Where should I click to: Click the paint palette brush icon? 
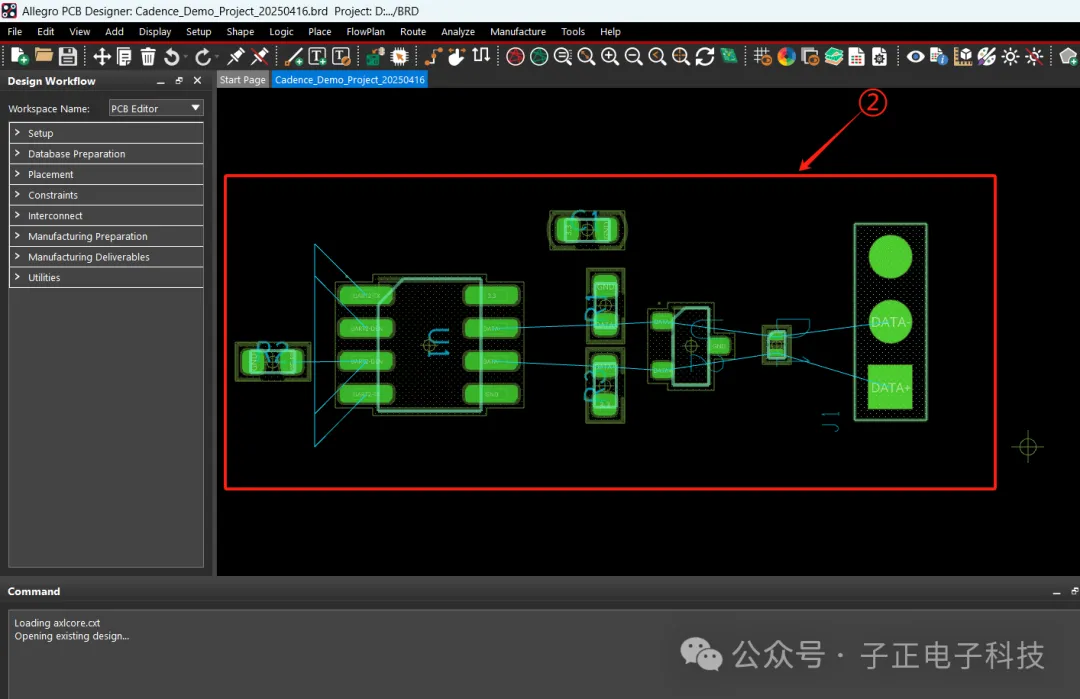pyautogui.click(x=986, y=56)
